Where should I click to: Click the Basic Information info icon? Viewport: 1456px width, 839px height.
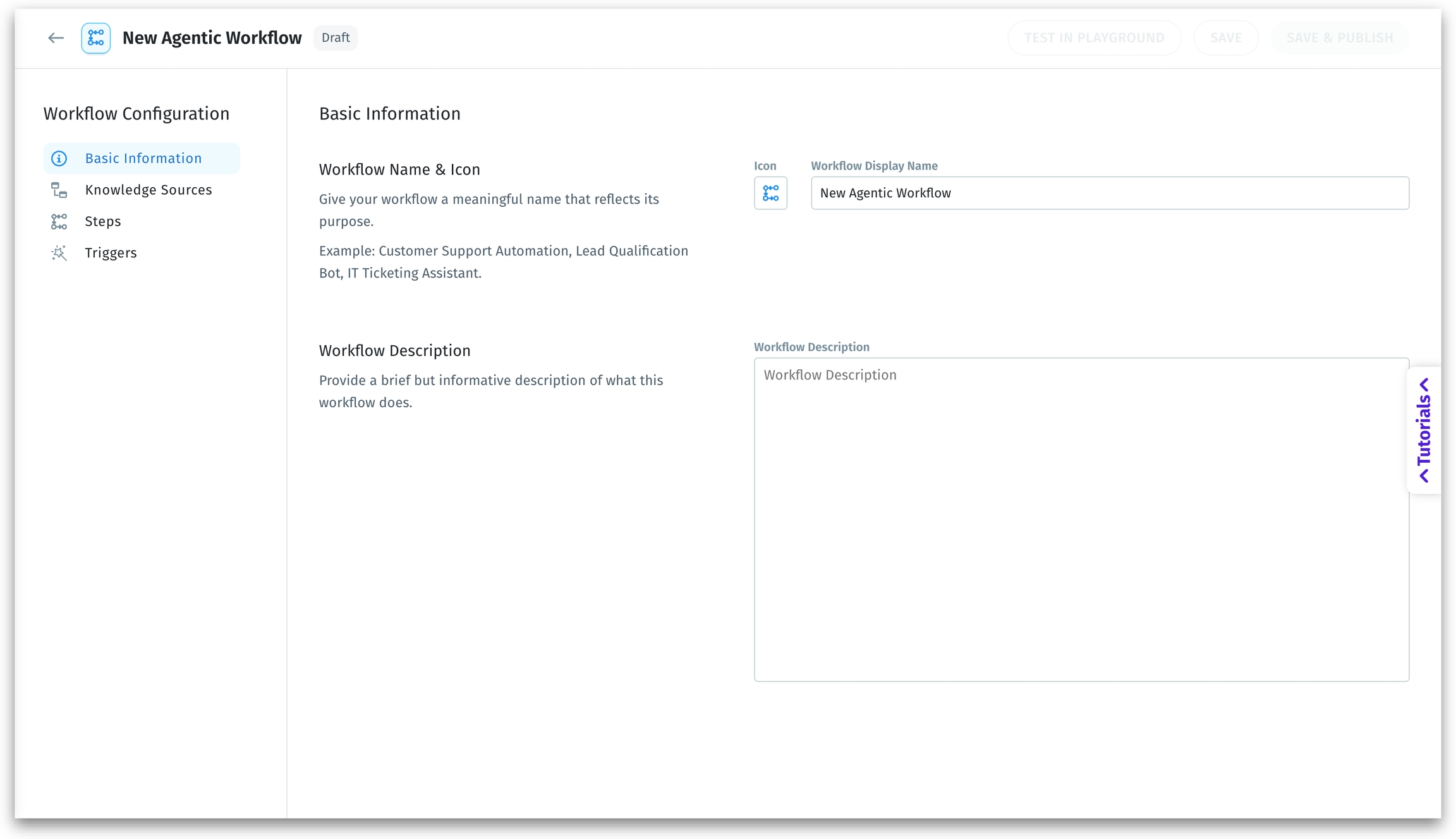coord(59,159)
